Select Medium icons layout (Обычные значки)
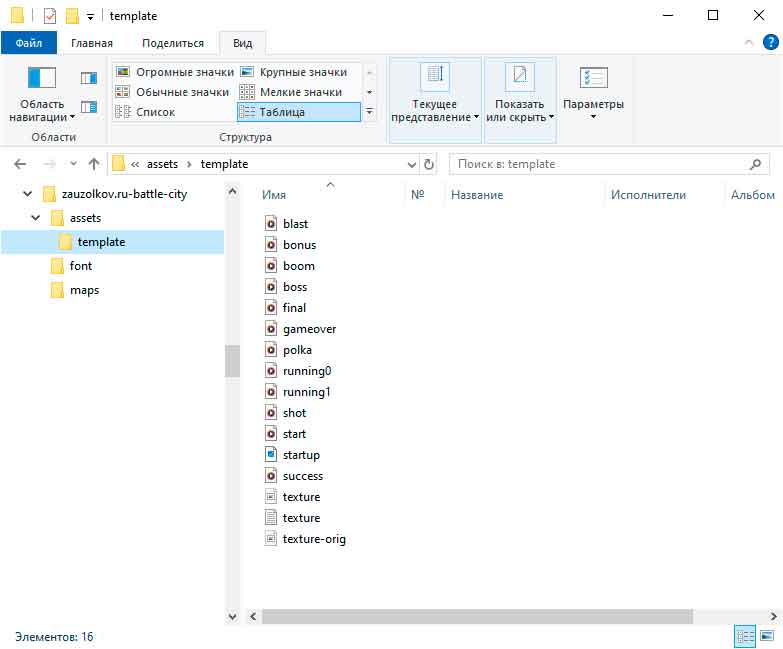Viewport: 783px width, 649px height. [172, 92]
